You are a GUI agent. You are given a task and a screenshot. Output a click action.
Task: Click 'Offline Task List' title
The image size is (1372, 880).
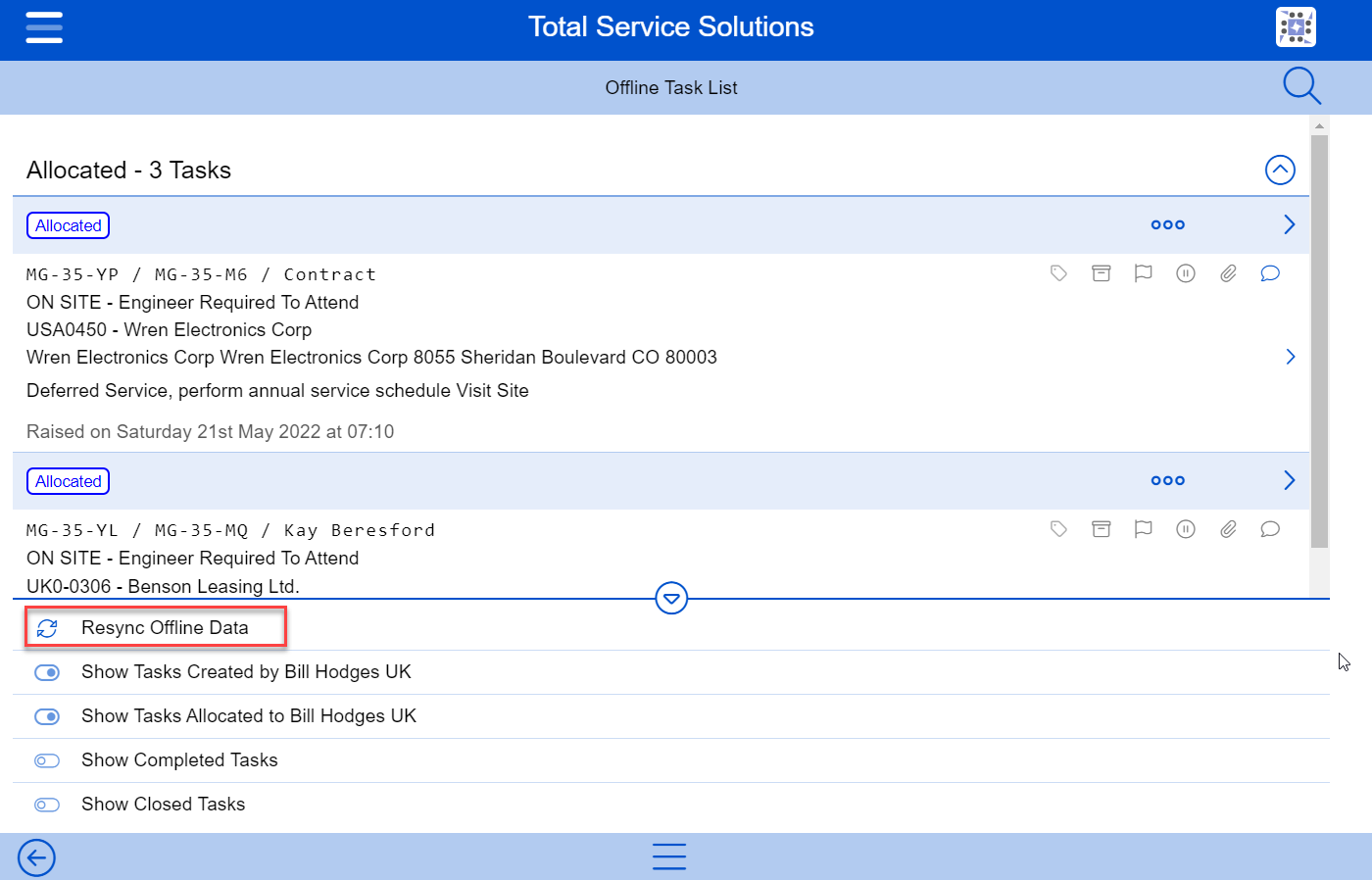click(x=671, y=87)
